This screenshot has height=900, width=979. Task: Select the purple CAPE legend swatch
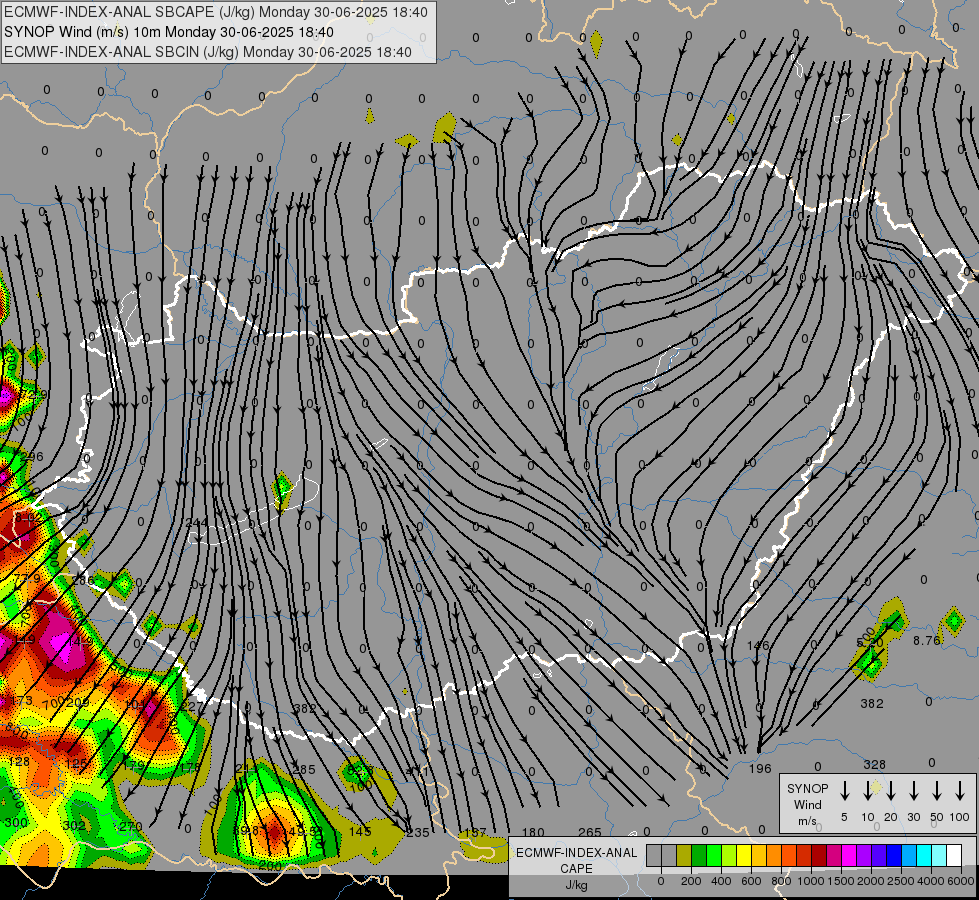point(864,856)
